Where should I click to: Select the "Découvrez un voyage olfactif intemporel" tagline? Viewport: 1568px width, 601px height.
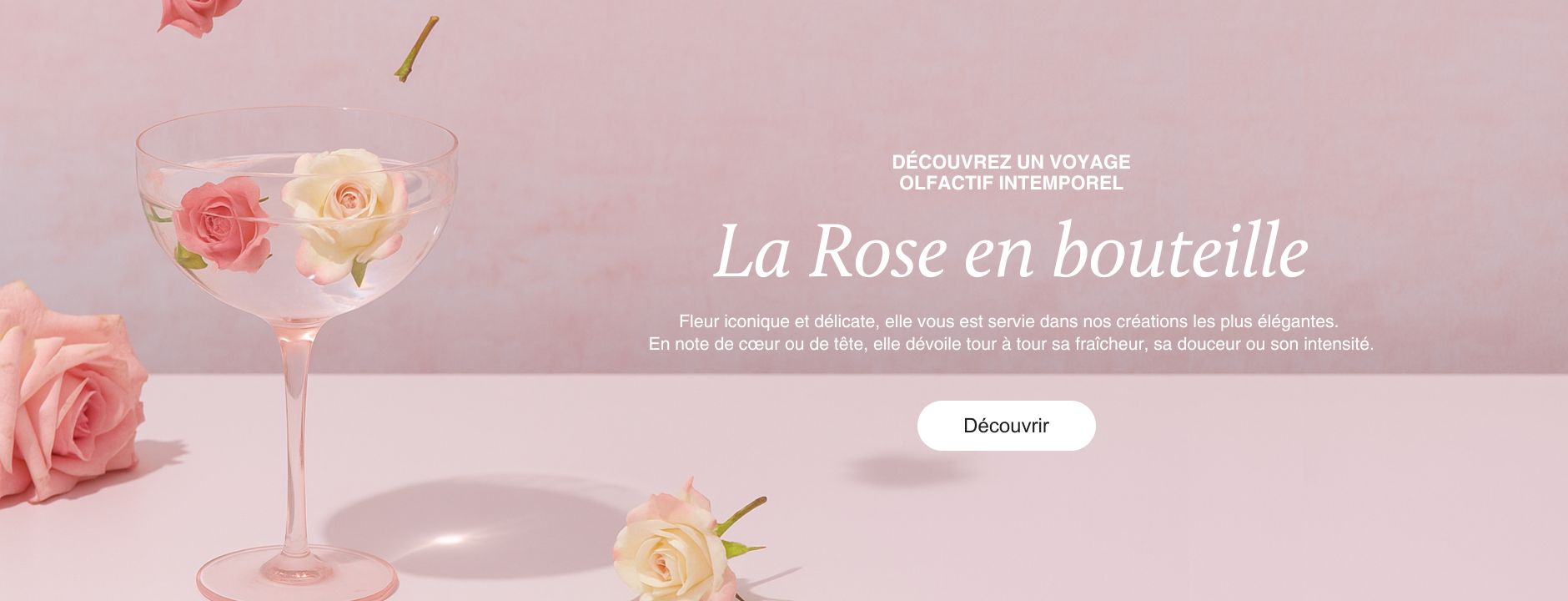click(x=1011, y=172)
